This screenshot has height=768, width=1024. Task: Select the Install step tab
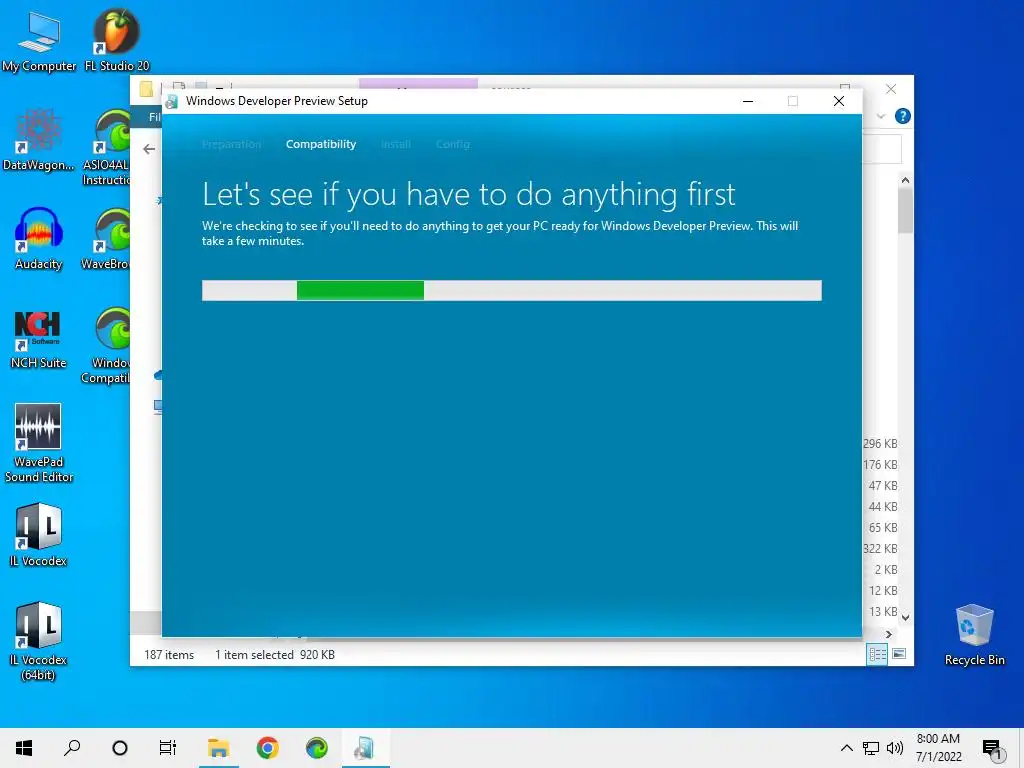(x=396, y=144)
